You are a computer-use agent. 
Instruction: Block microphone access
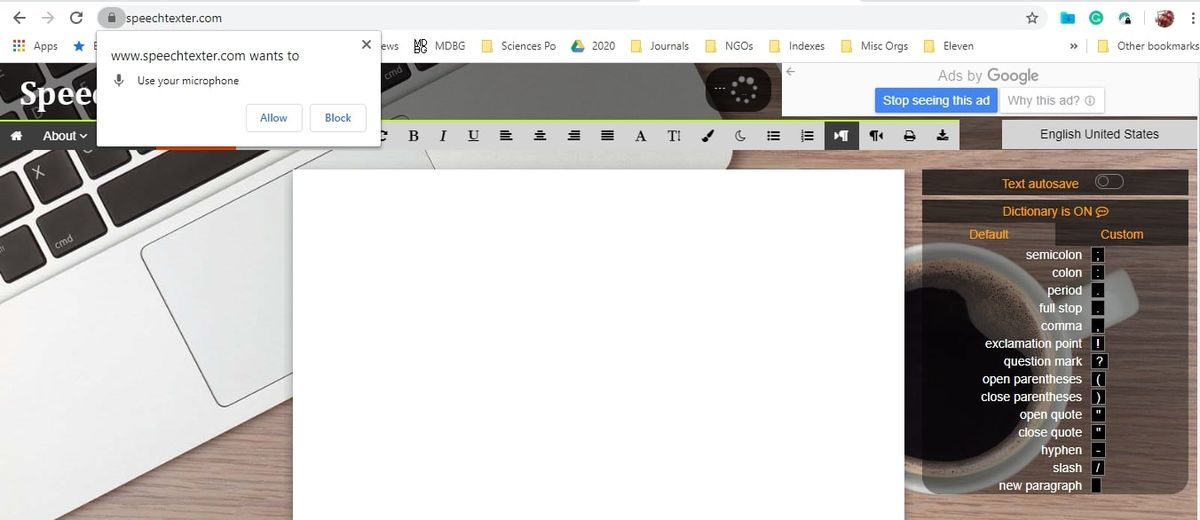tap(338, 118)
